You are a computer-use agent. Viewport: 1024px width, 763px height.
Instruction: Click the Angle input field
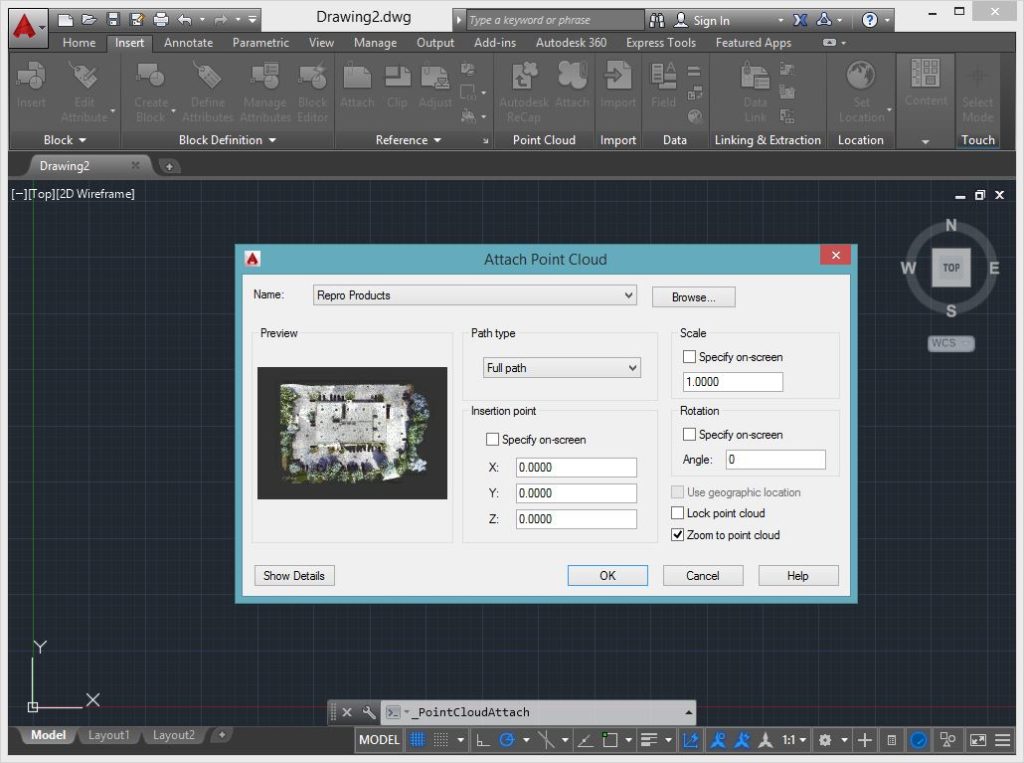pos(776,460)
